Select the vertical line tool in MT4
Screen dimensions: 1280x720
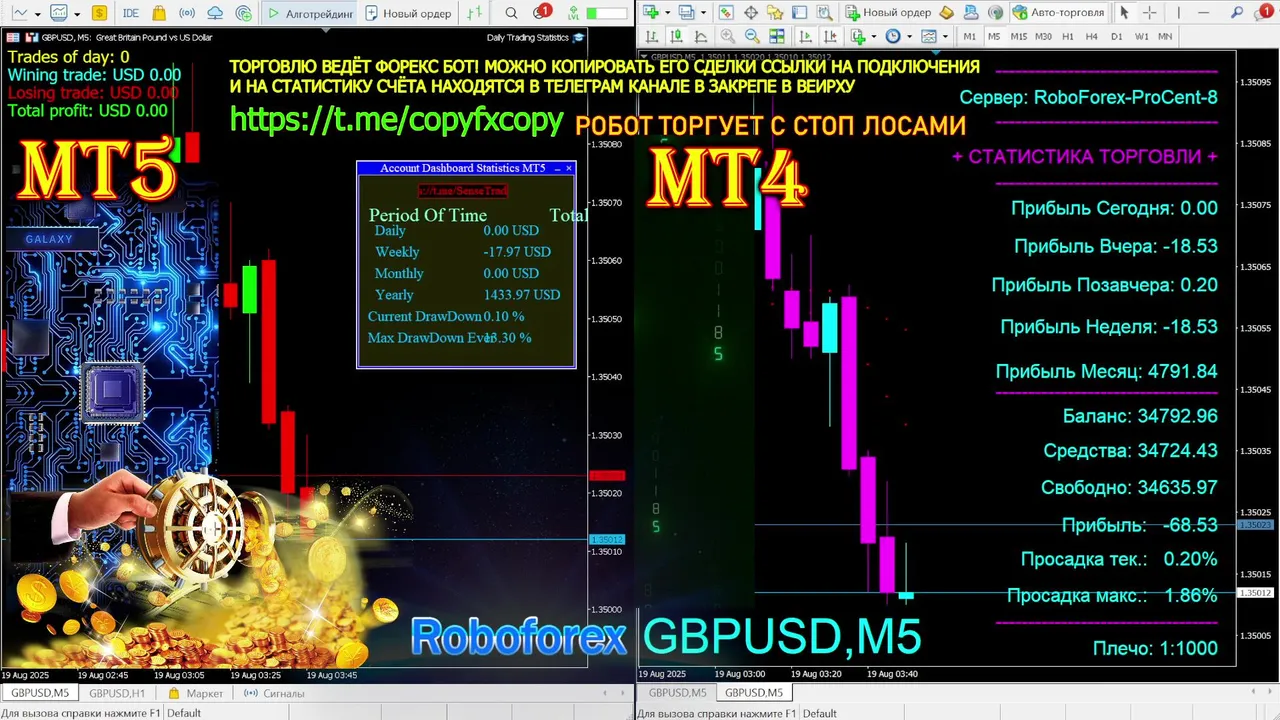1179,13
